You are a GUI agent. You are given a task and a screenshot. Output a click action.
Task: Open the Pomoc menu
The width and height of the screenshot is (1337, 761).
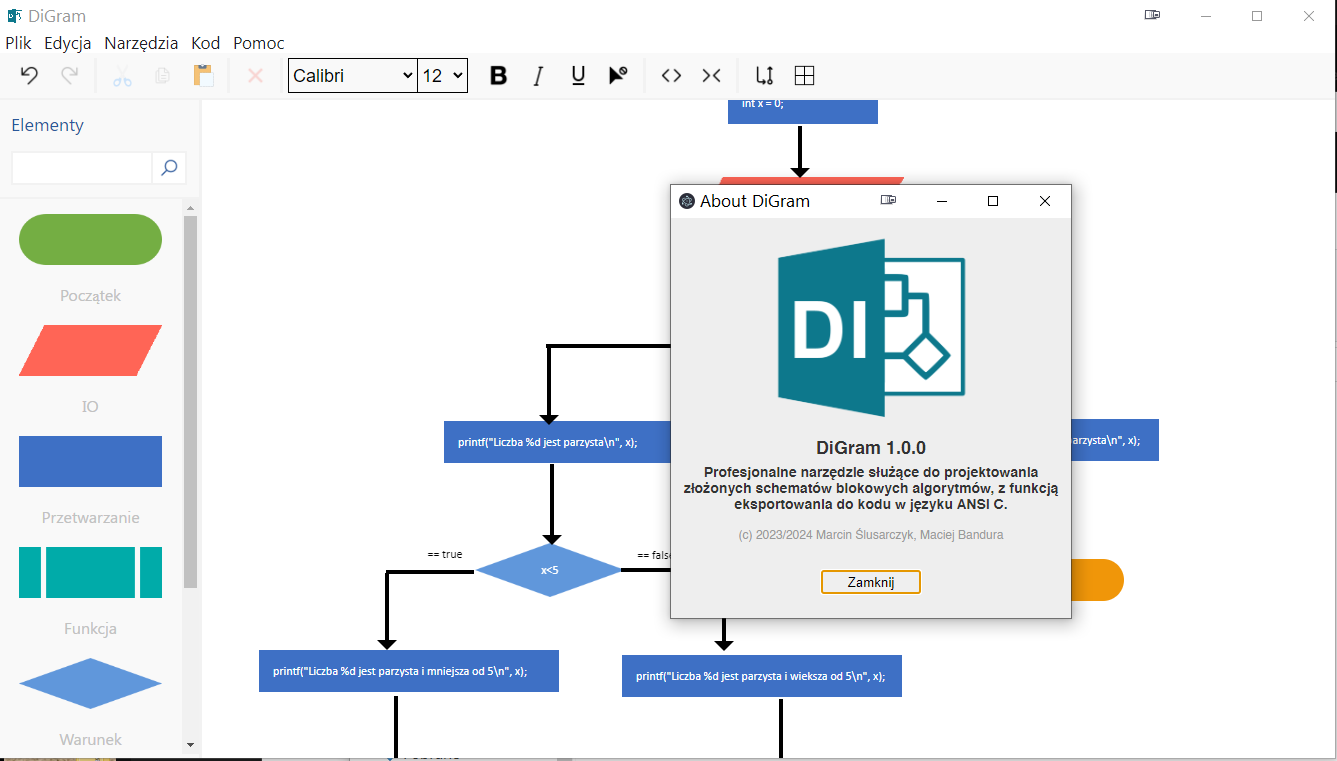coord(259,43)
